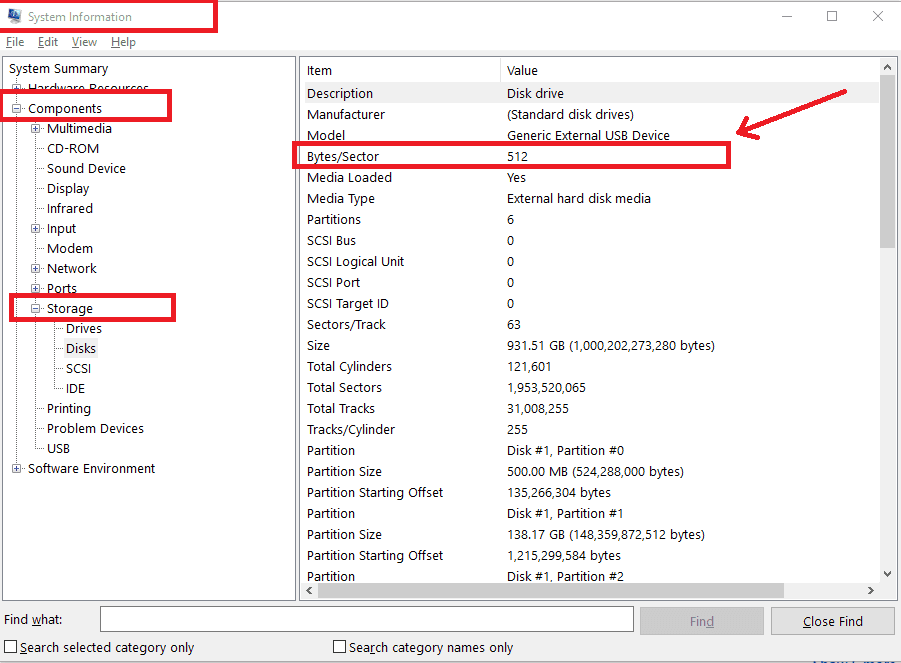Open the View menu

(84, 42)
